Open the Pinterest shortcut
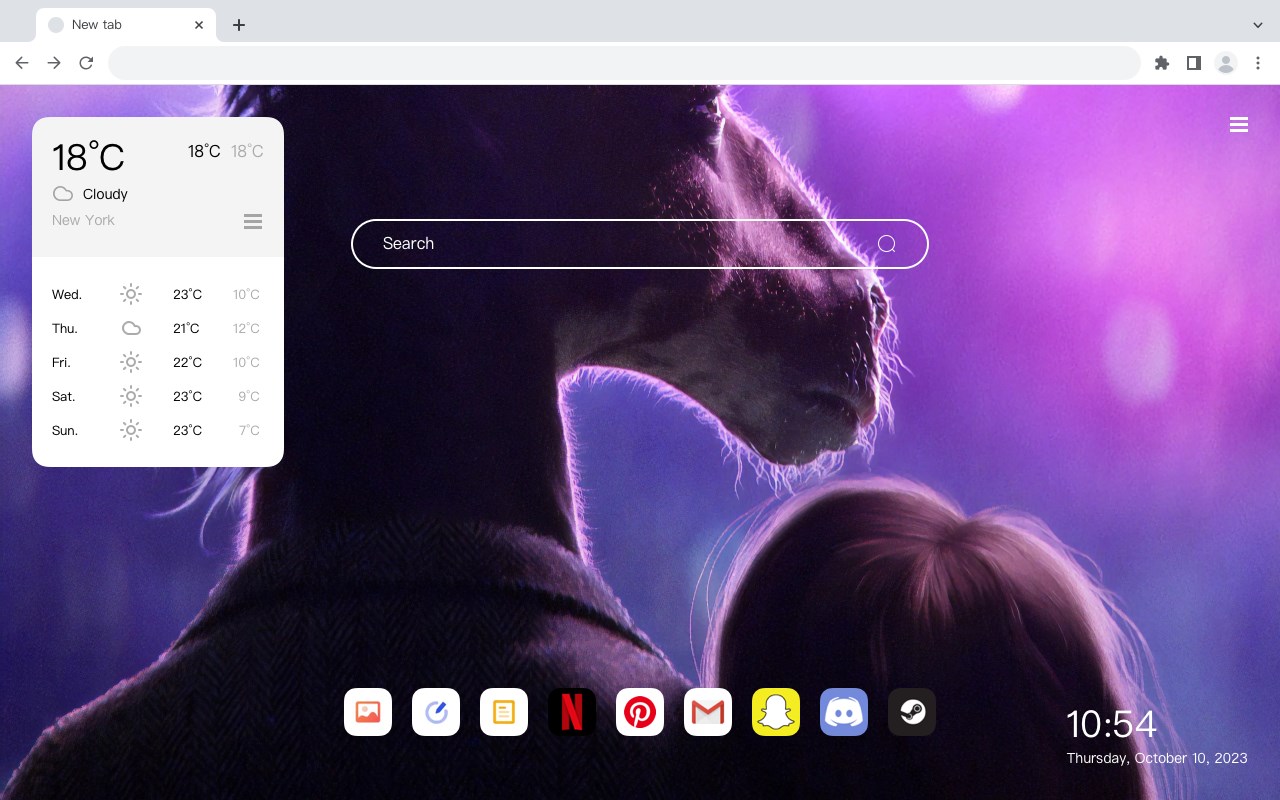This screenshot has width=1280, height=800. click(640, 712)
